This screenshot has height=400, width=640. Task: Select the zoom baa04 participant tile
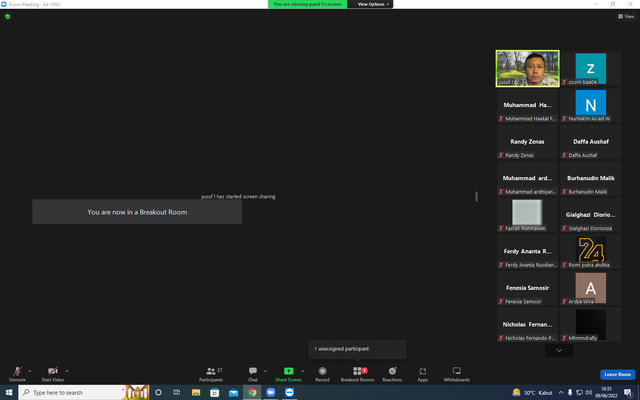pyautogui.click(x=591, y=69)
